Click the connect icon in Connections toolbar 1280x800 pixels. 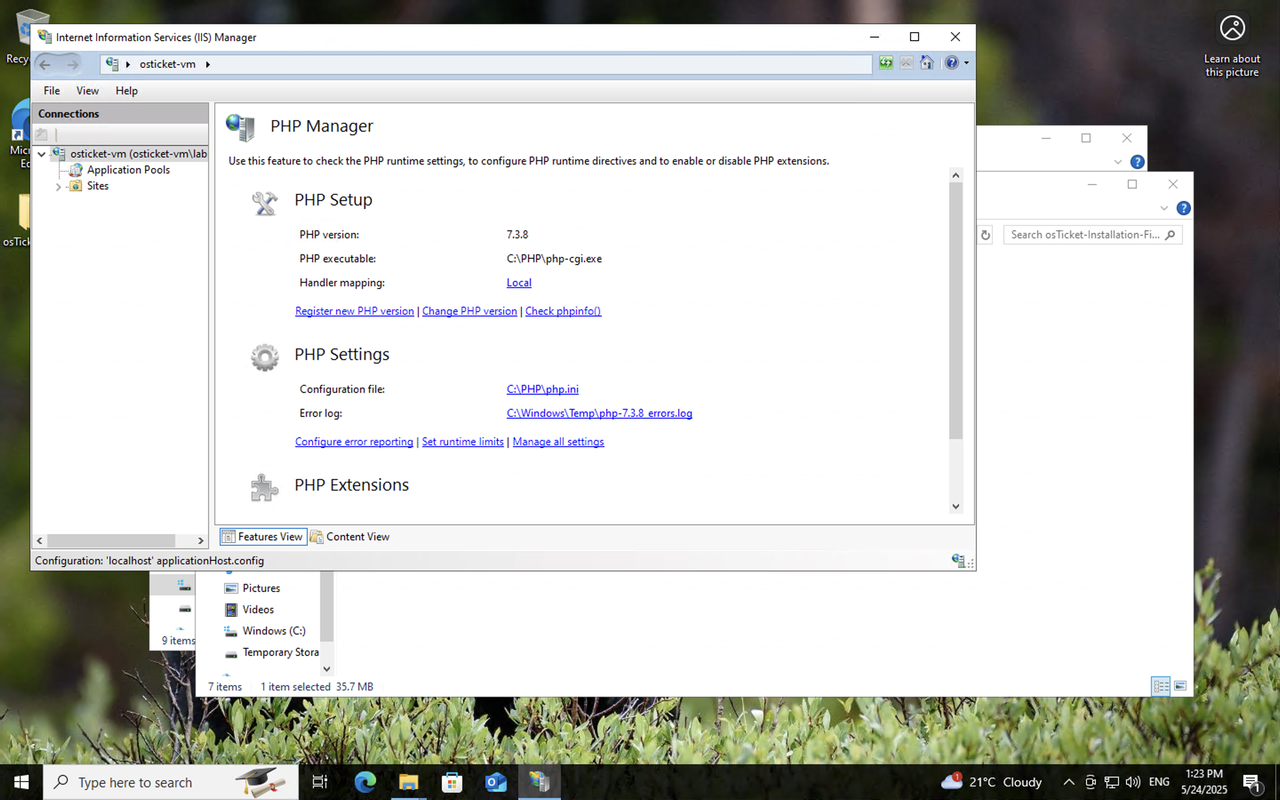pyautogui.click(x=42, y=134)
